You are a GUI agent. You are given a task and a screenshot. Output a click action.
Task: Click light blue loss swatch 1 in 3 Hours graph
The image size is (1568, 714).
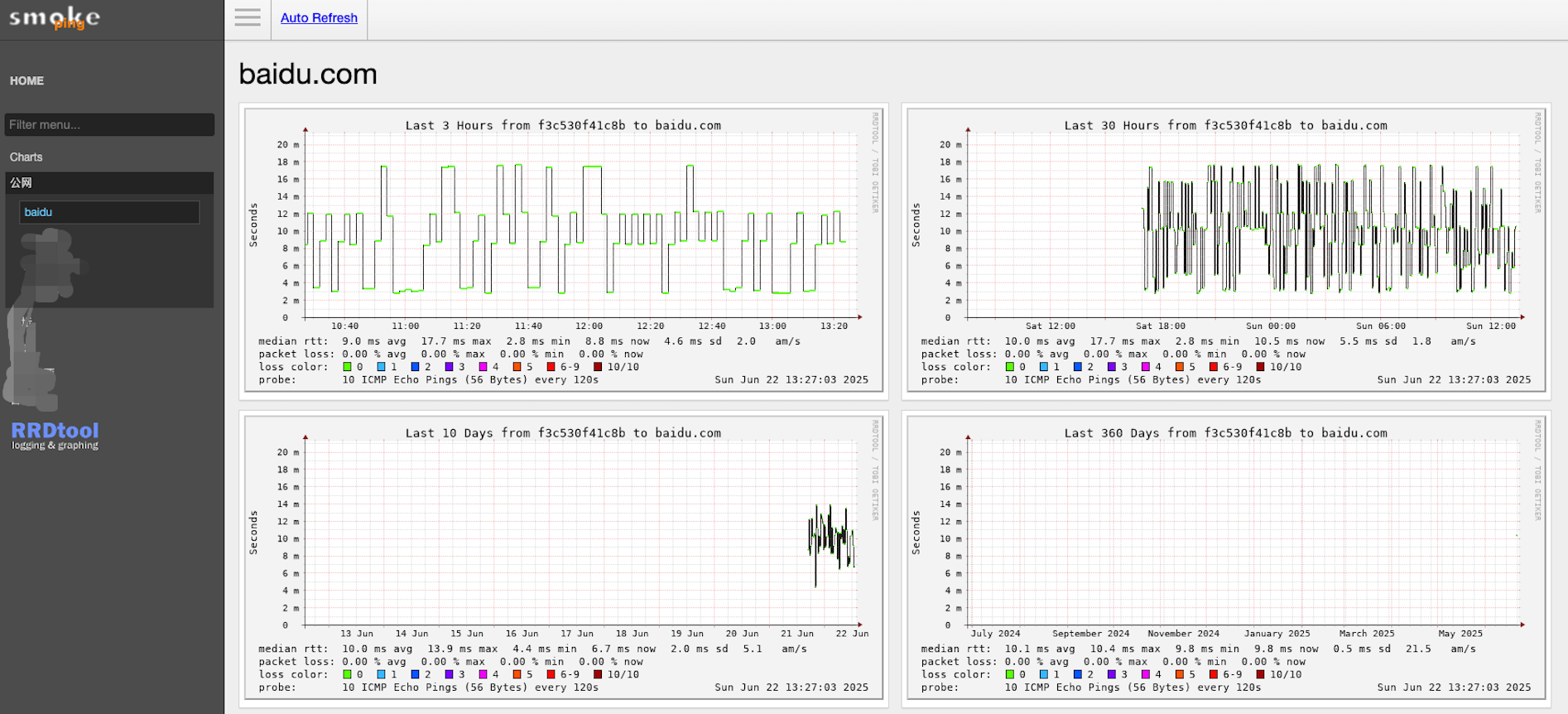click(x=381, y=367)
